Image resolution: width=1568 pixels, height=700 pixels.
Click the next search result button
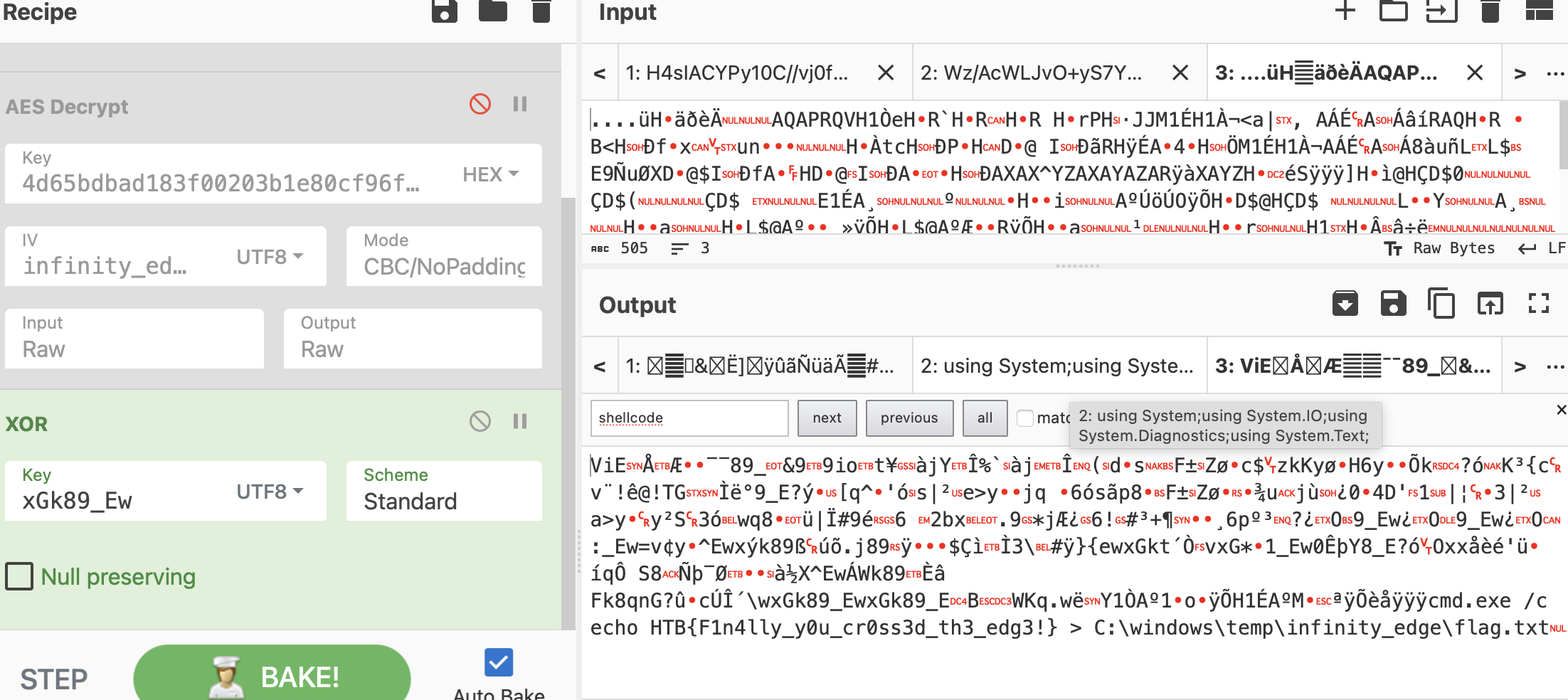point(827,418)
